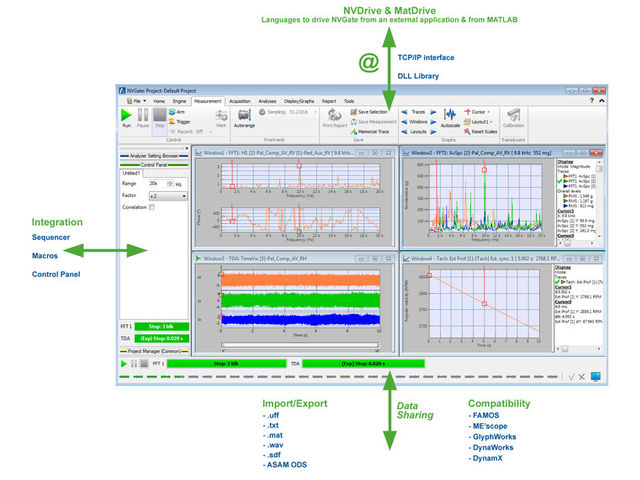
Task: Click the Print Report icon
Action: click(x=333, y=119)
